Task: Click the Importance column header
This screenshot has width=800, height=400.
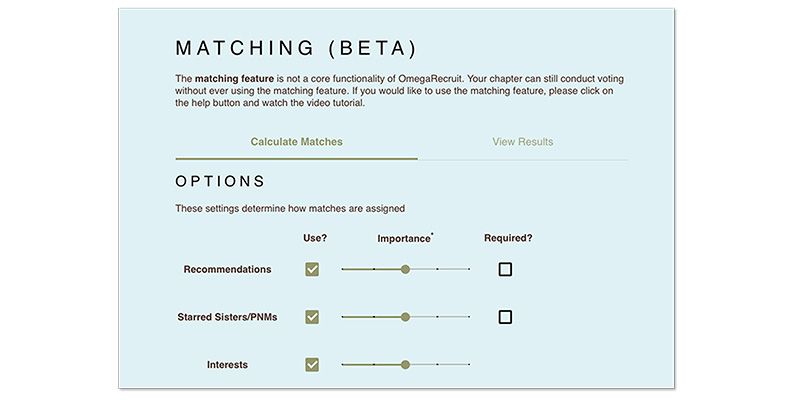Action: (404, 239)
